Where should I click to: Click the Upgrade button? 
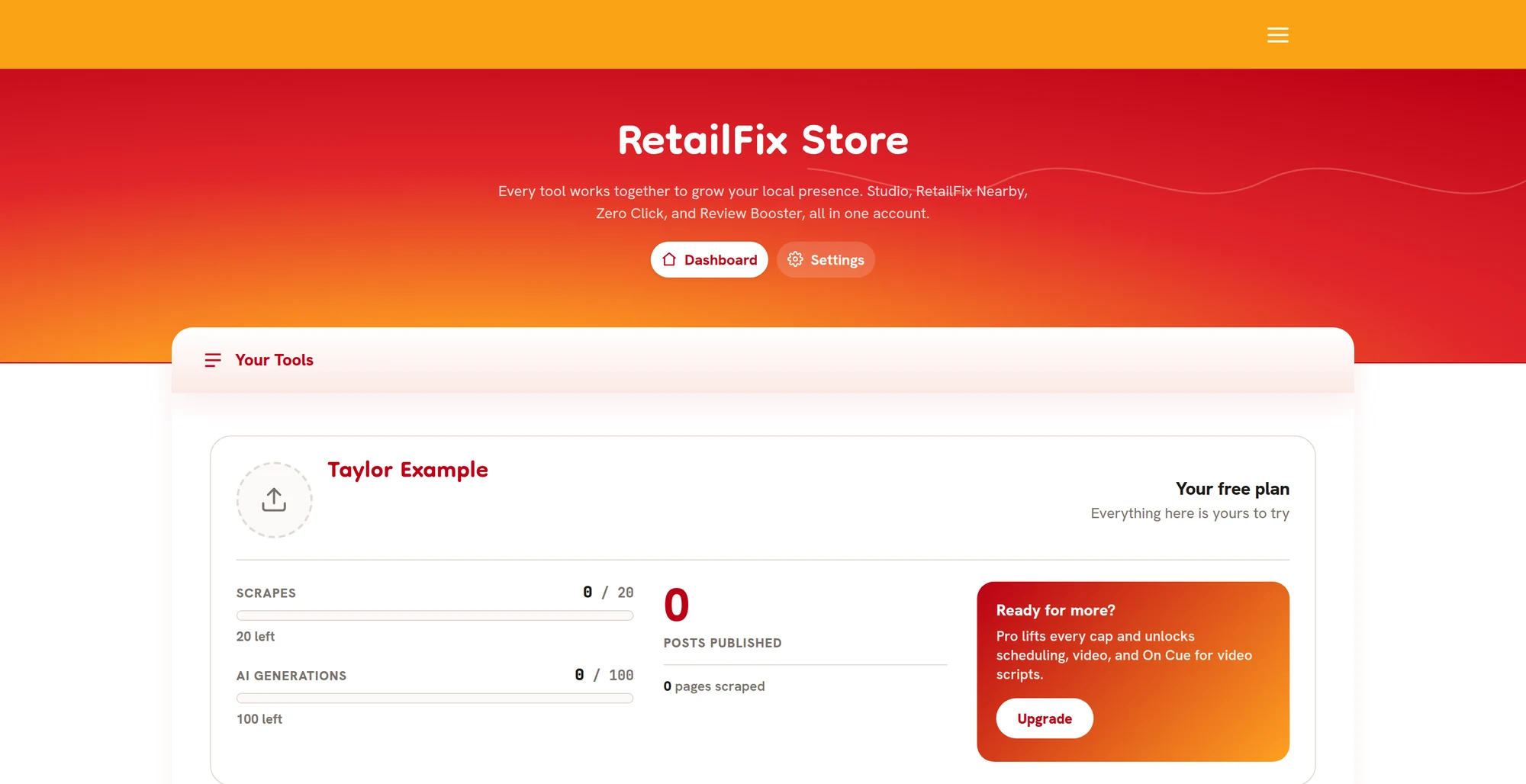point(1045,718)
